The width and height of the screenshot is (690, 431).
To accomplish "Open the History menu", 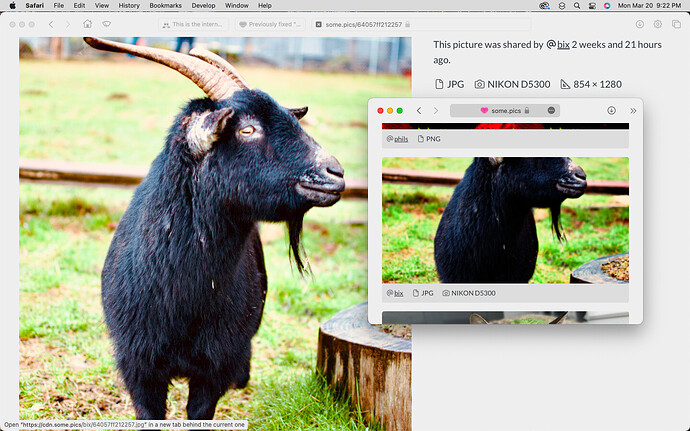I will click(x=129, y=5).
